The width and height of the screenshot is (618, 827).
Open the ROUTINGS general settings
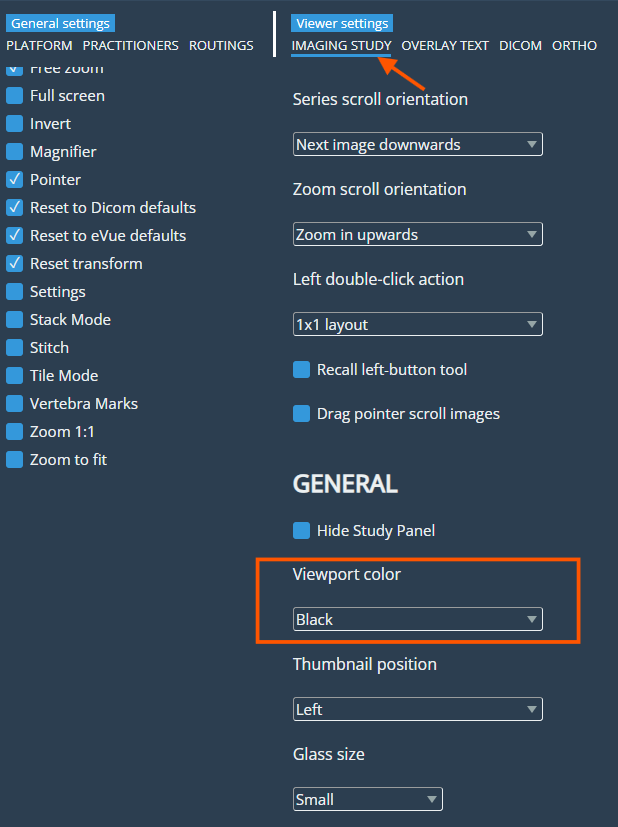pos(221,46)
